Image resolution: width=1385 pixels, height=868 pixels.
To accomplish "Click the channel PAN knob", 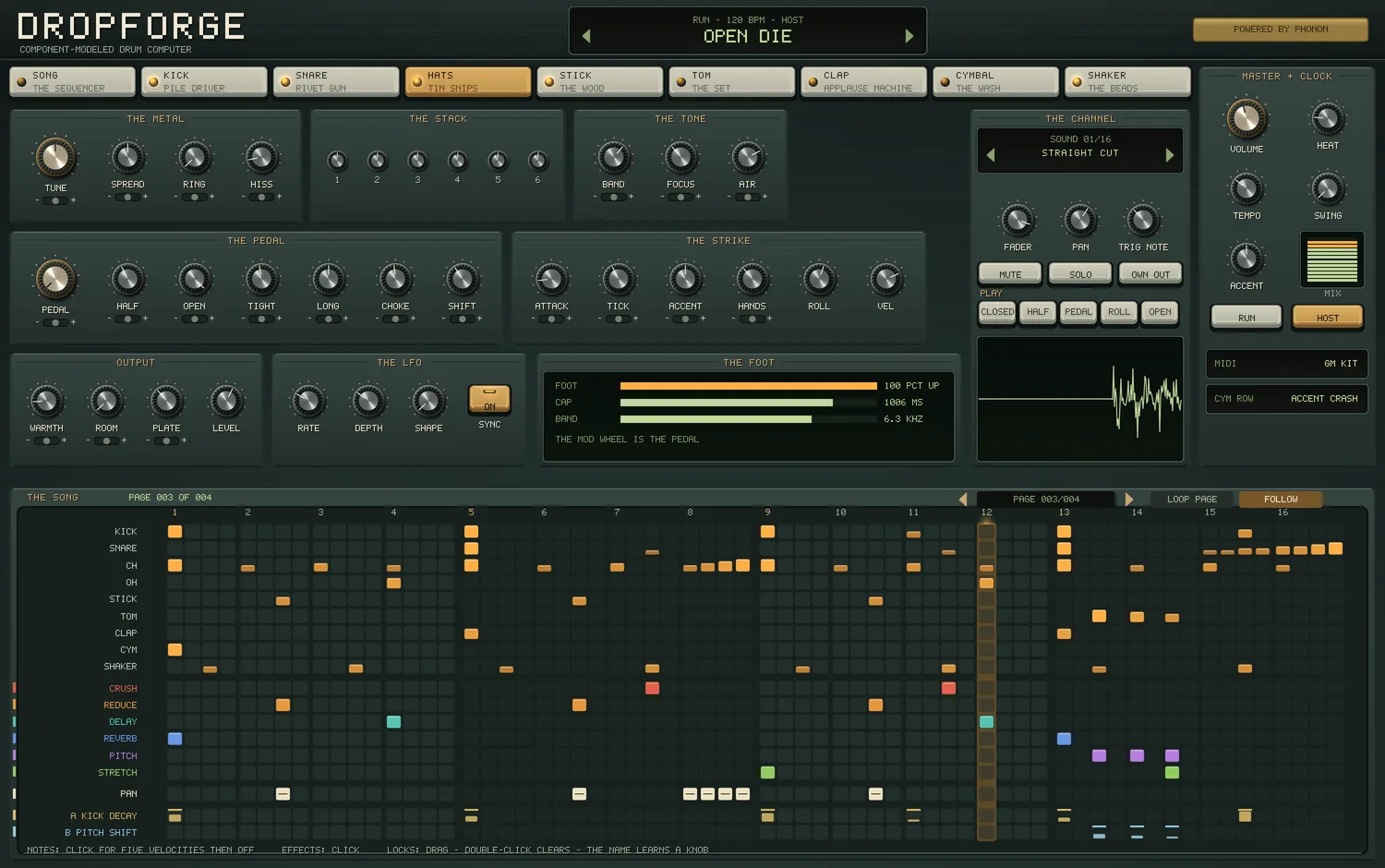I will pyautogui.click(x=1080, y=221).
